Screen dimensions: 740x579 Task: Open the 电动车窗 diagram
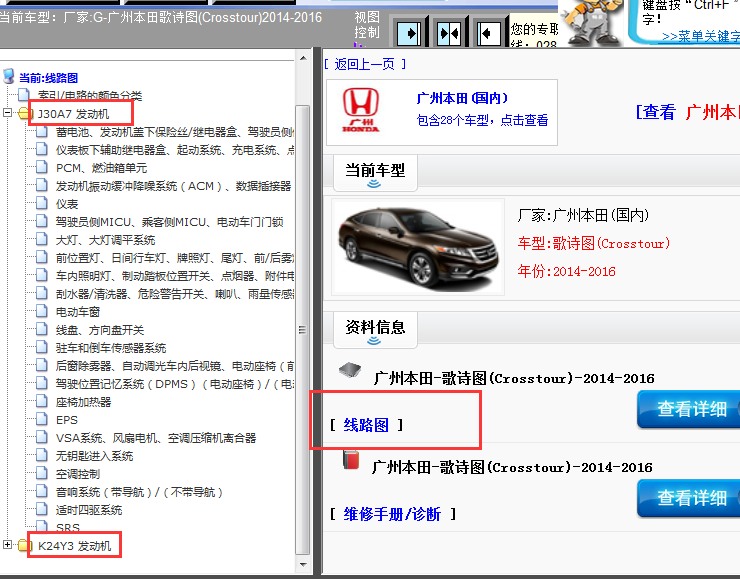[78, 312]
